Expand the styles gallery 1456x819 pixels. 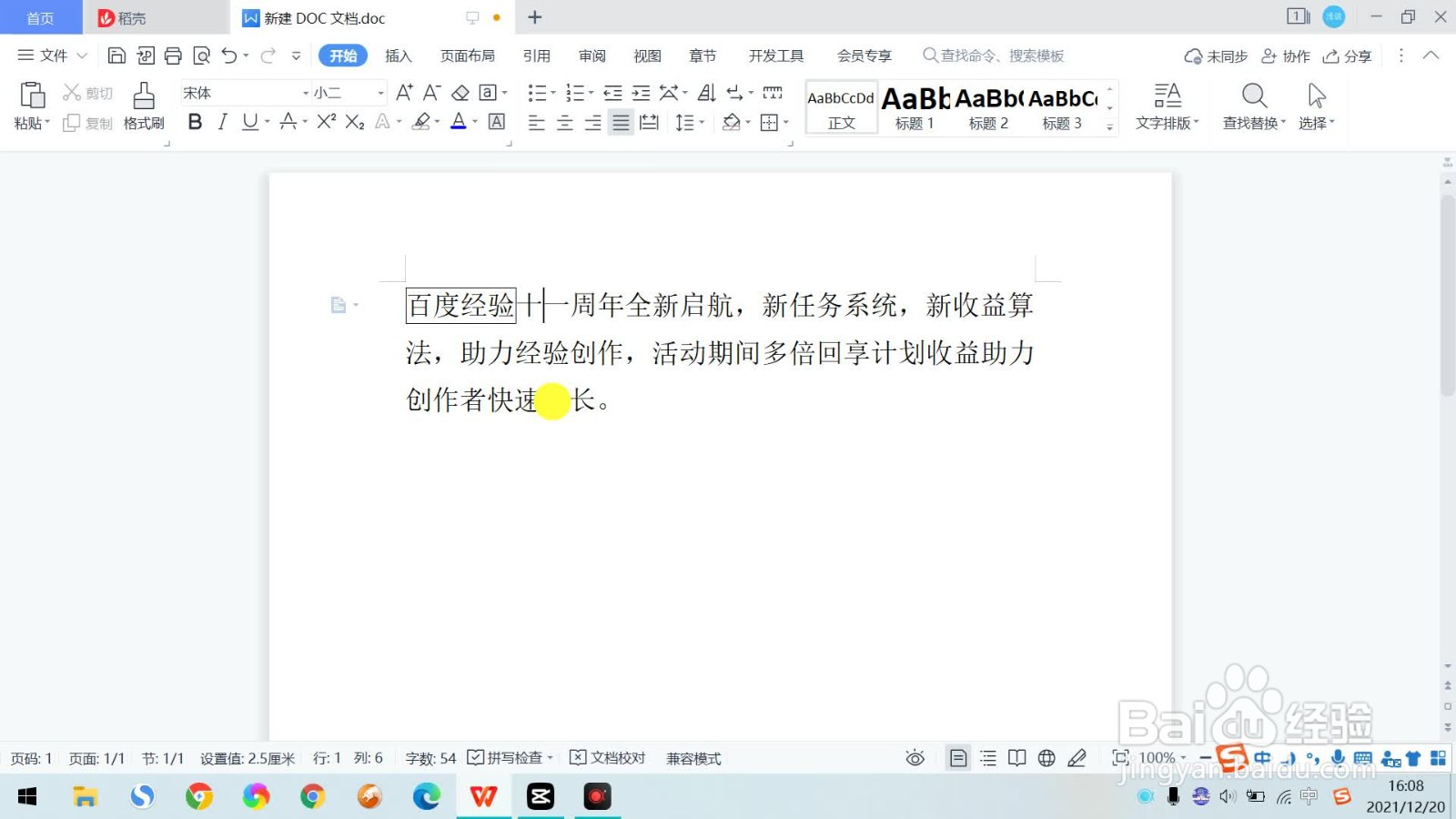[x=1110, y=127]
